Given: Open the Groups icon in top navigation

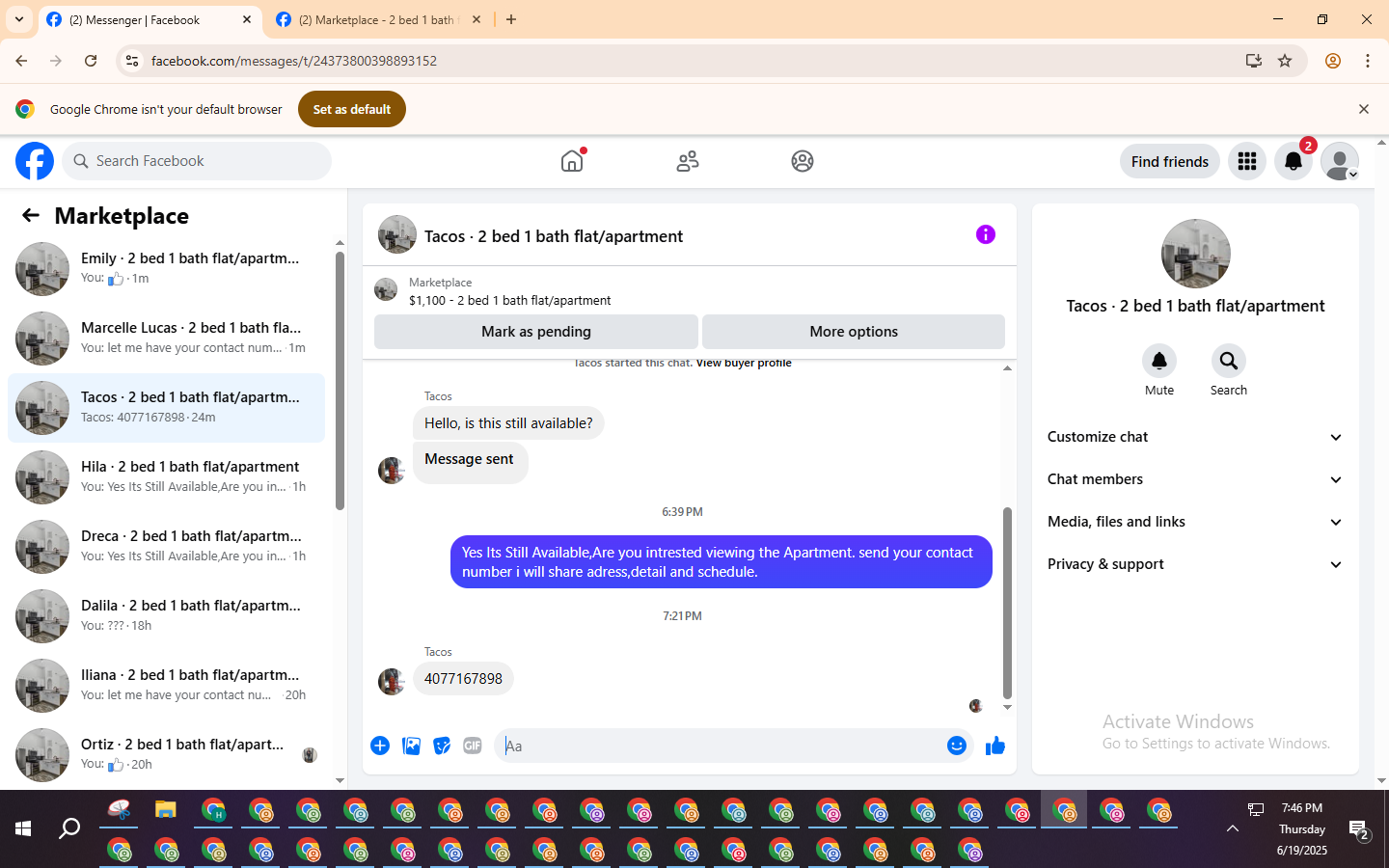Looking at the screenshot, I should click(803, 161).
